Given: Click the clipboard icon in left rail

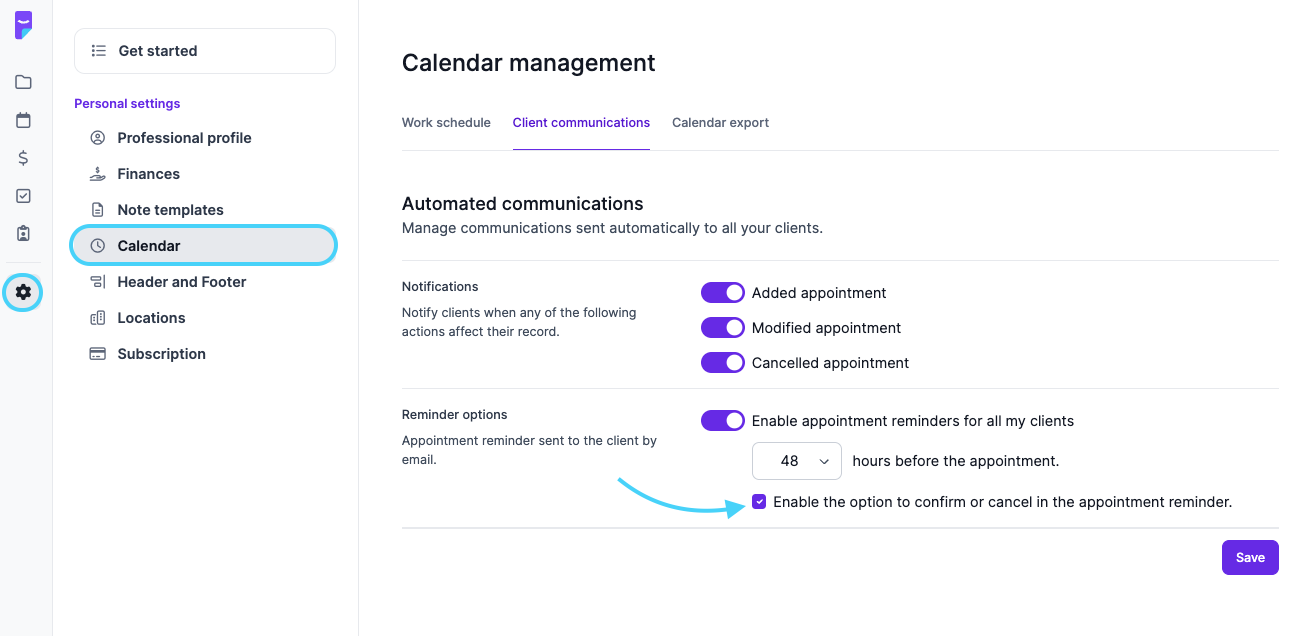Looking at the screenshot, I should (23, 234).
